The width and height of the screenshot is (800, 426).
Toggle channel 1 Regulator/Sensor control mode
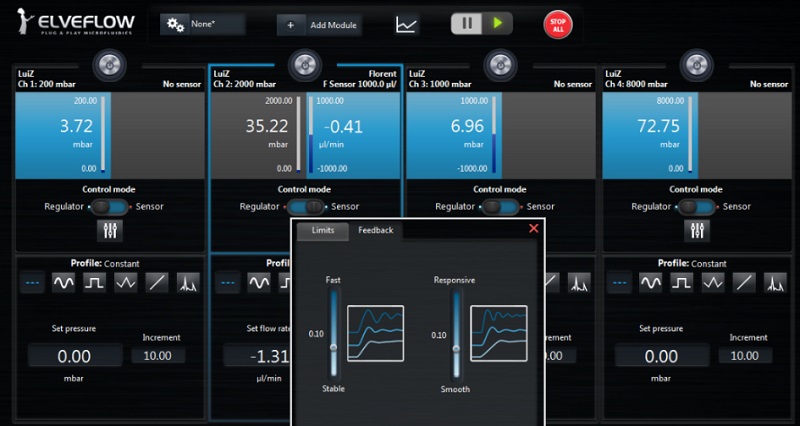pyautogui.click(x=108, y=206)
